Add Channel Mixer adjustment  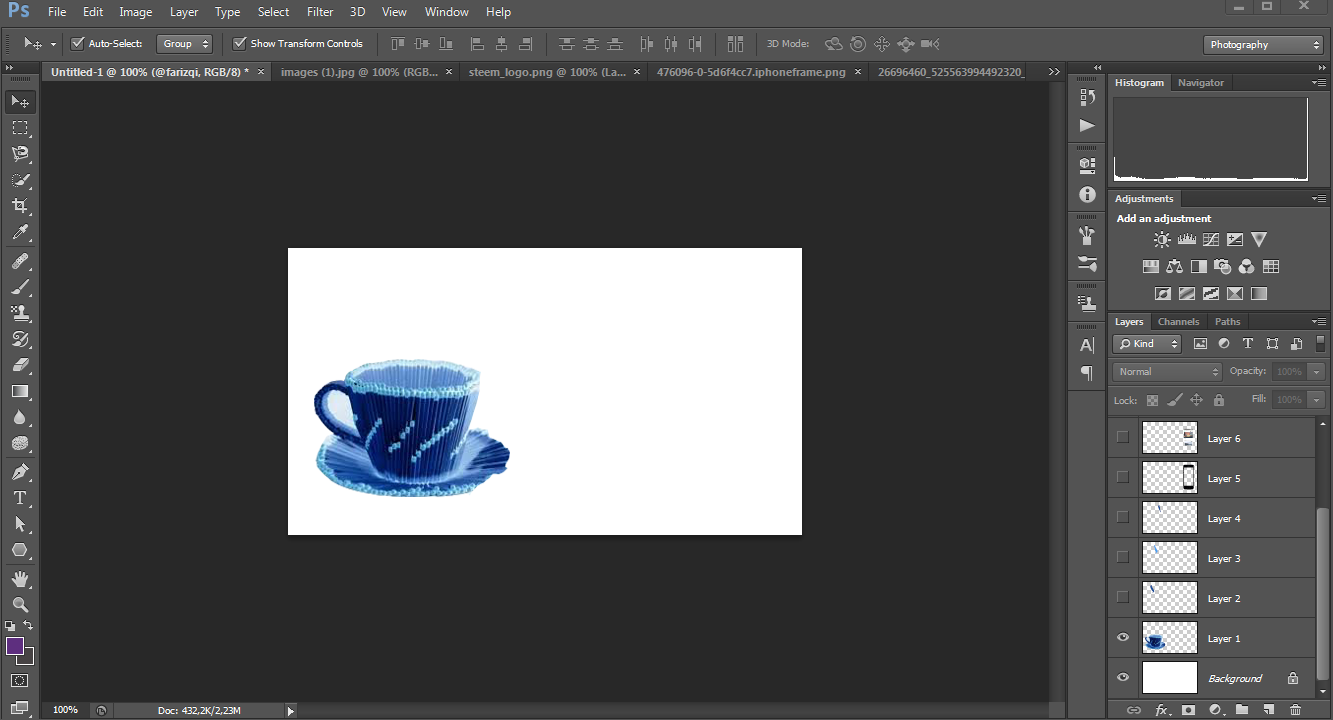(x=1246, y=267)
